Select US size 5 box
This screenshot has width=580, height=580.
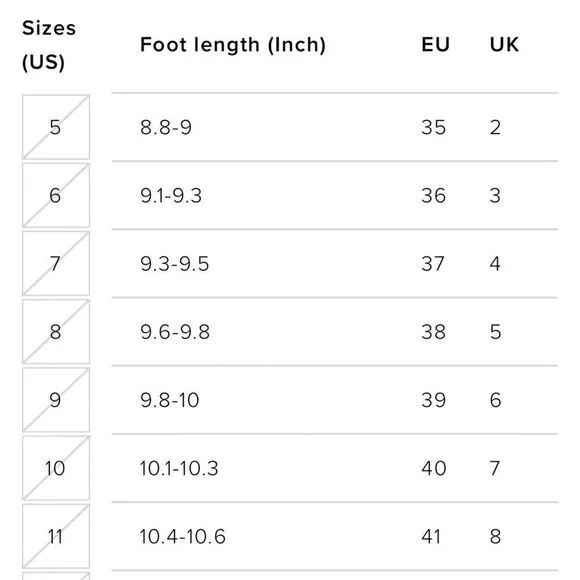[x=56, y=127]
